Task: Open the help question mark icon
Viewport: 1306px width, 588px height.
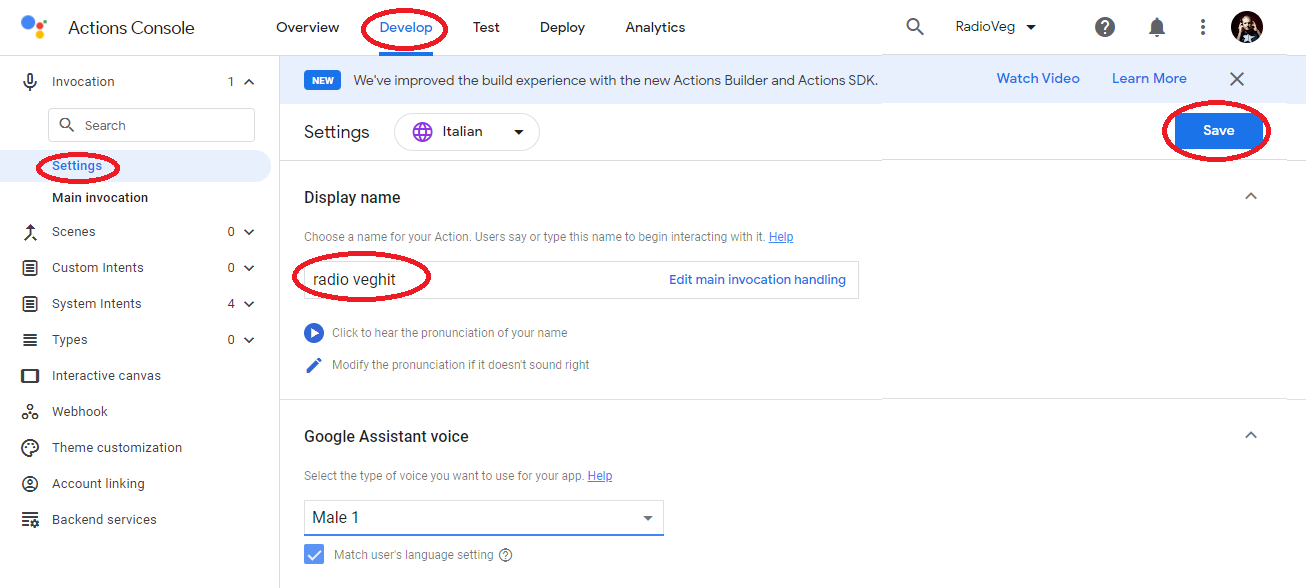Action: point(1105,27)
